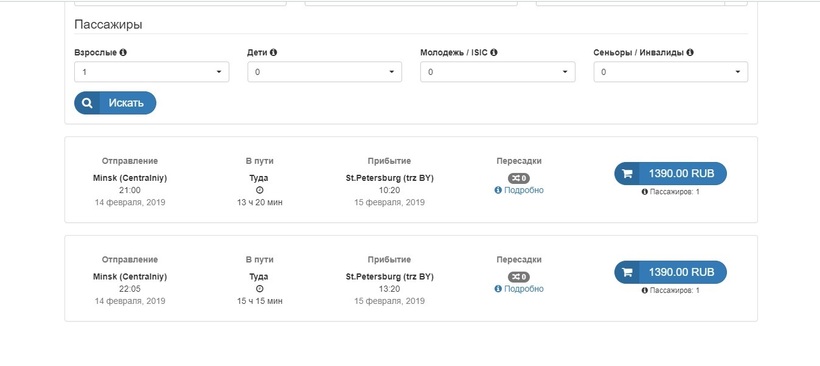Click transfers badge icon in second result
The height and width of the screenshot is (366, 820).
coord(519,277)
